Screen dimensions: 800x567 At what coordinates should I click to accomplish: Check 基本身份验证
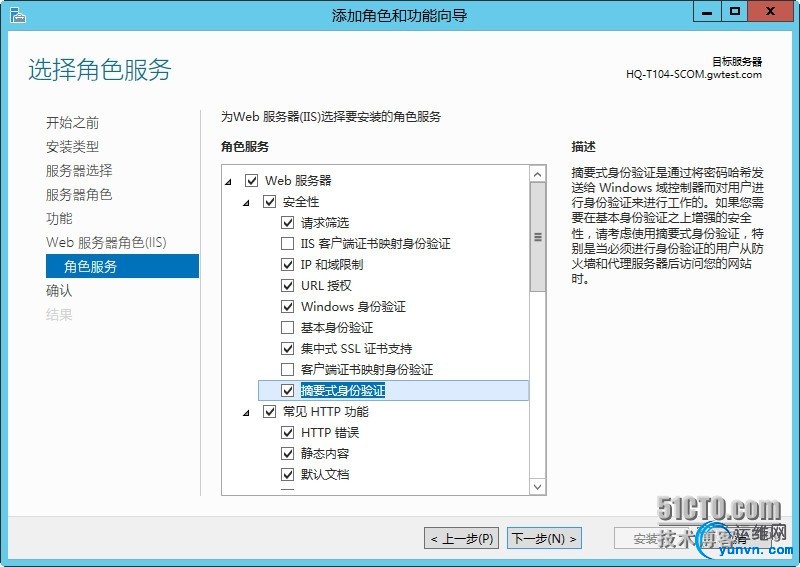pyautogui.click(x=288, y=327)
